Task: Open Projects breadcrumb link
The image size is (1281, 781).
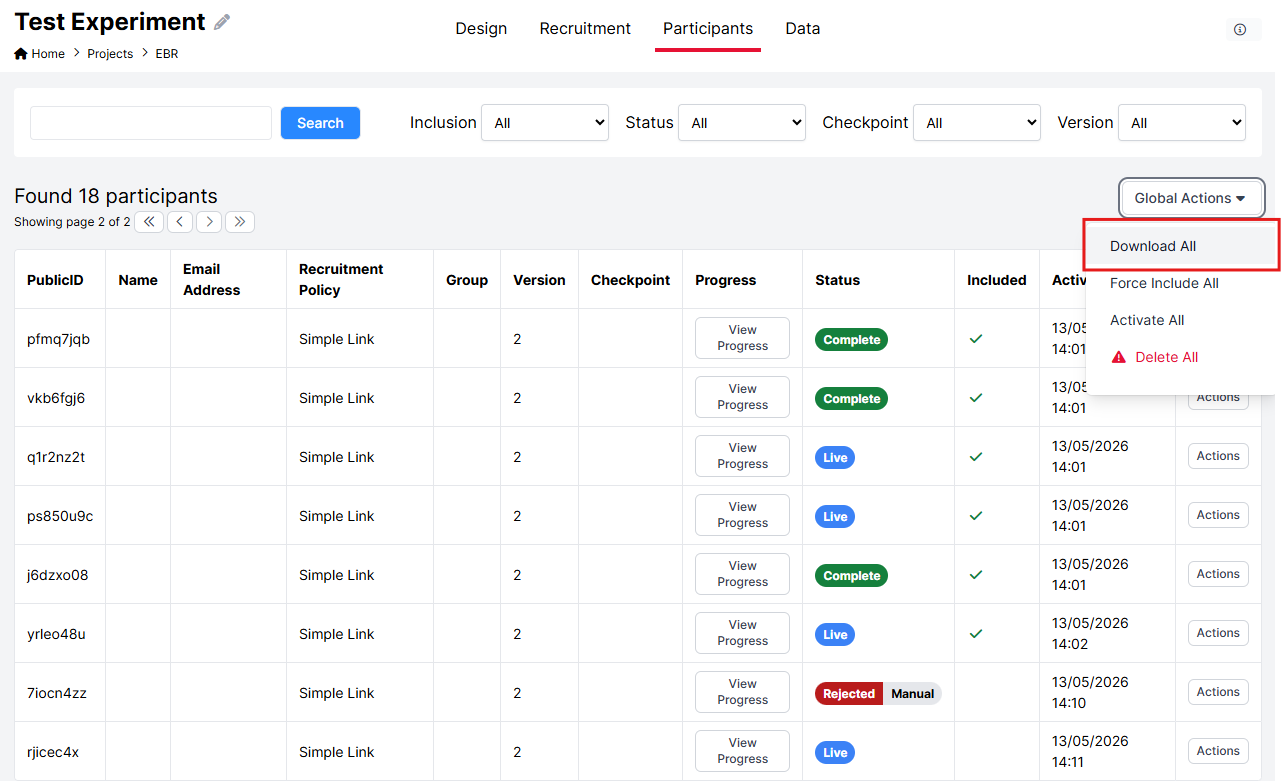Action: 110,54
